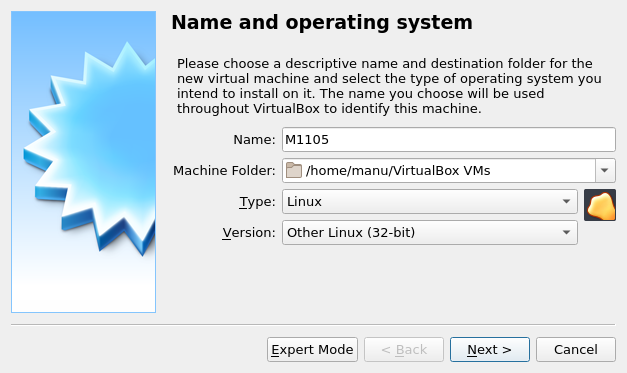Click the Name and operating system heading
The image size is (627, 373).
pos(322,22)
